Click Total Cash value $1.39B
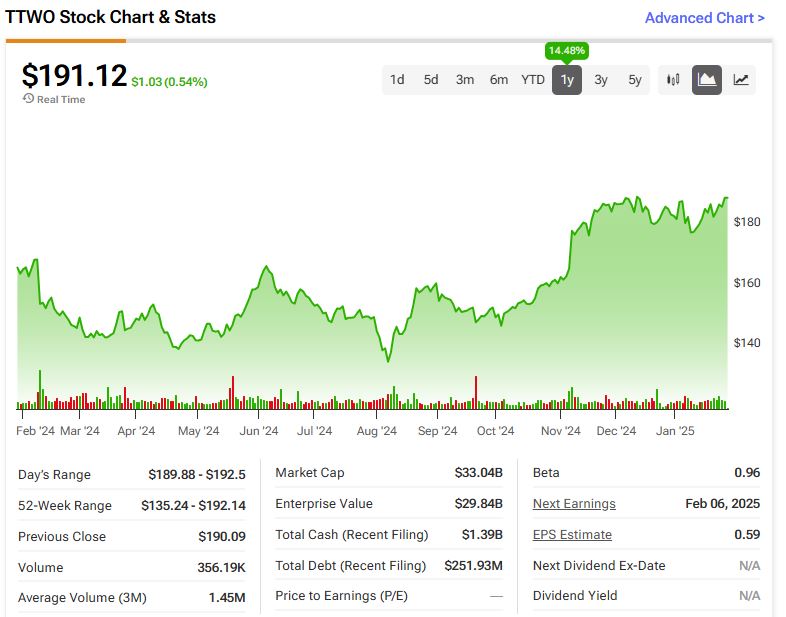This screenshot has width=786, height=617. click(x=482, y=535)
